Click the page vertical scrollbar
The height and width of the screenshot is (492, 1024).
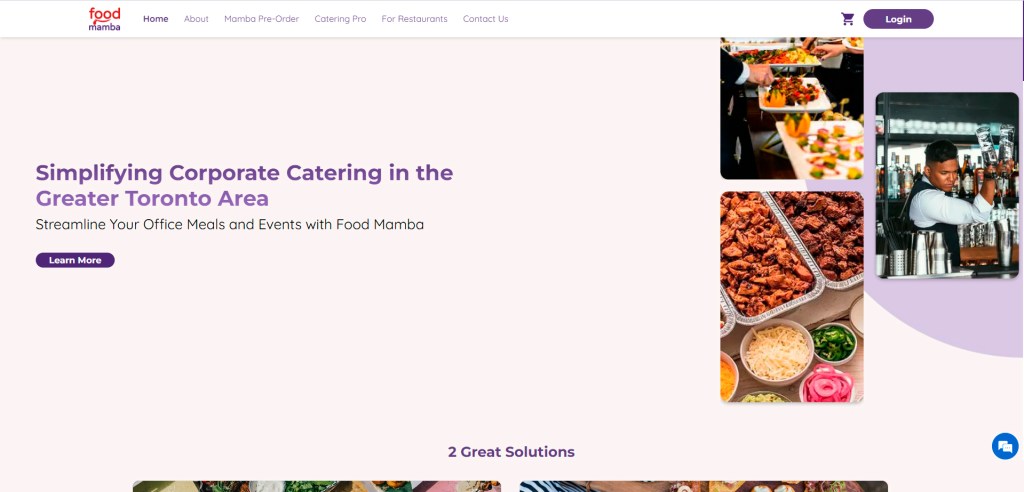tap(1021, 40)
